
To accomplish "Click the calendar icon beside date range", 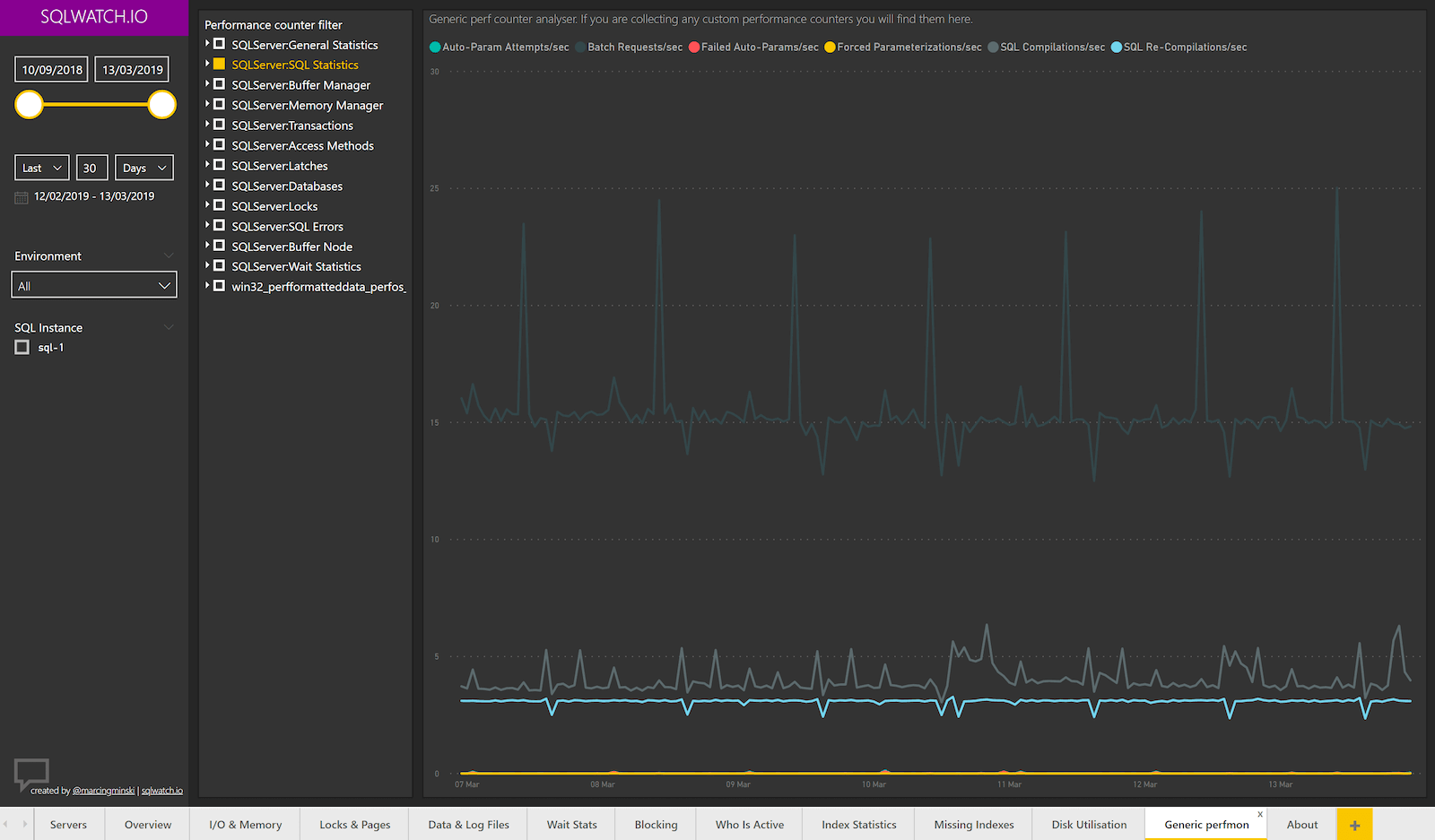I will pyautogui.click(x=22, y=197).
